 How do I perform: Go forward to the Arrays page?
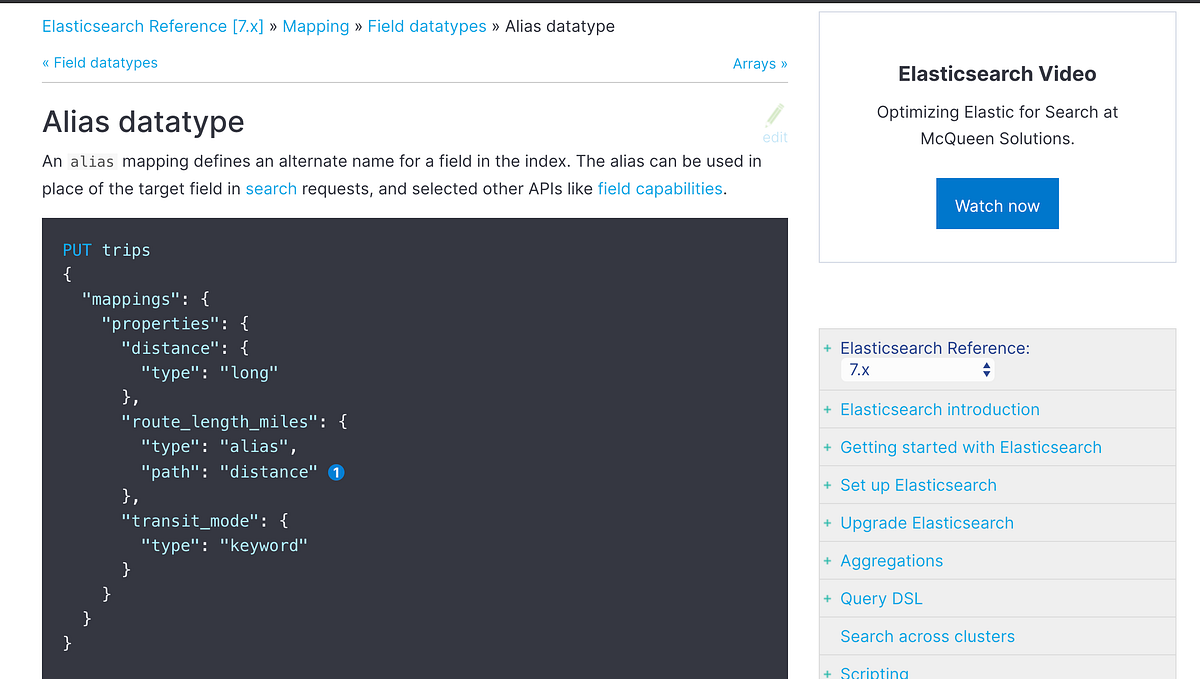click(x=760, y=63)
